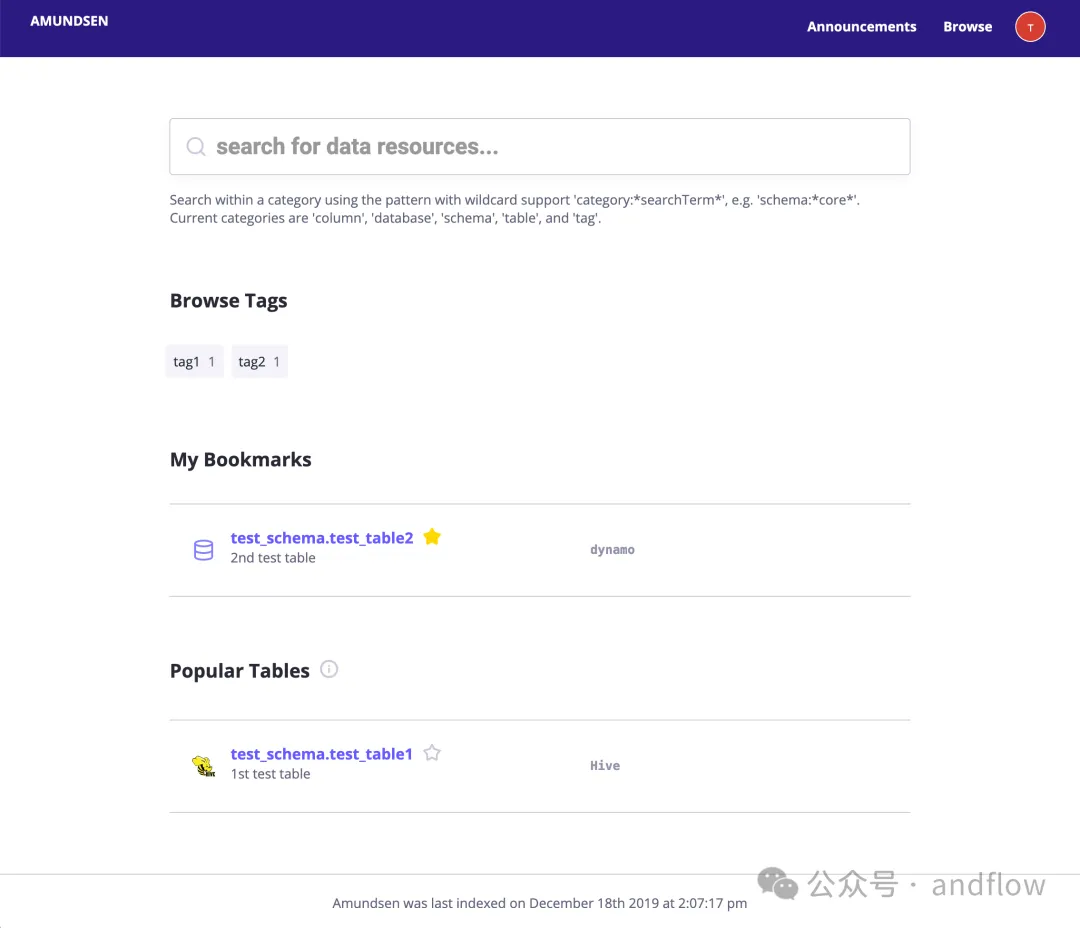Open the user avatar menu
Image resolution: width=1080 pixels, height=928 pixels.
pos(1030,27)
